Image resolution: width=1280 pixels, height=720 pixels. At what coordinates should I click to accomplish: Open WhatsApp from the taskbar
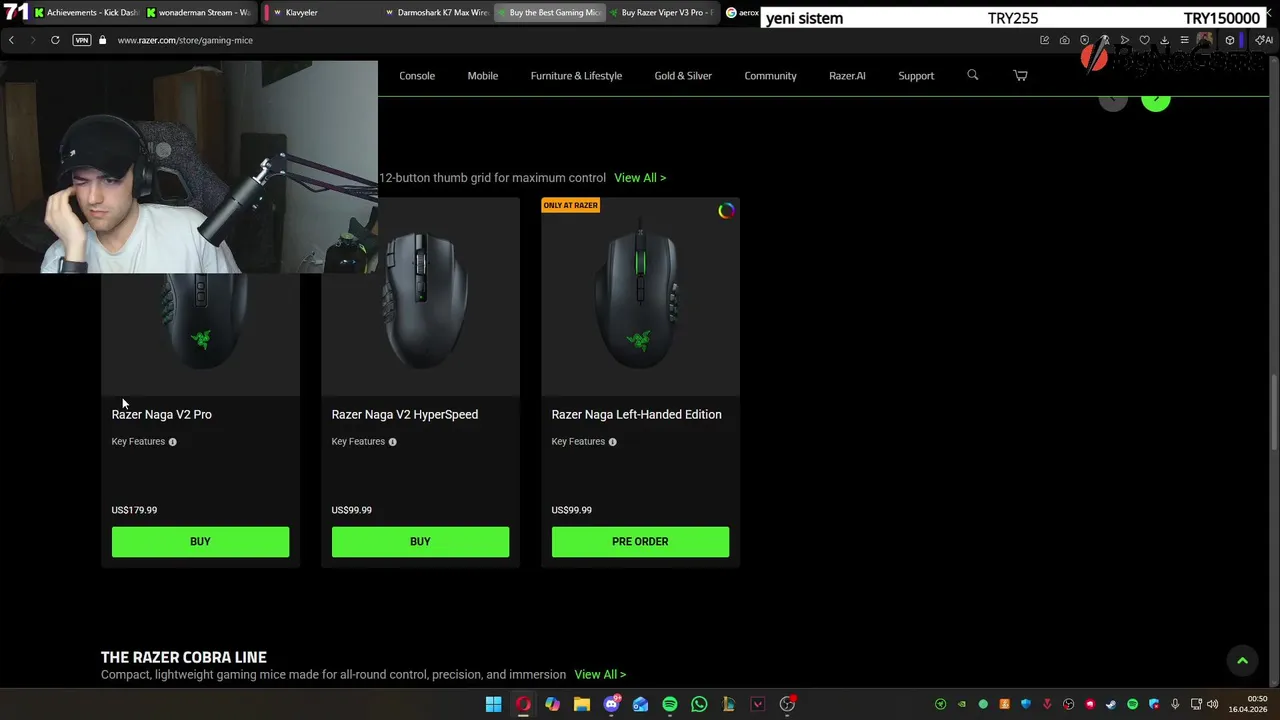click(699, 704)
